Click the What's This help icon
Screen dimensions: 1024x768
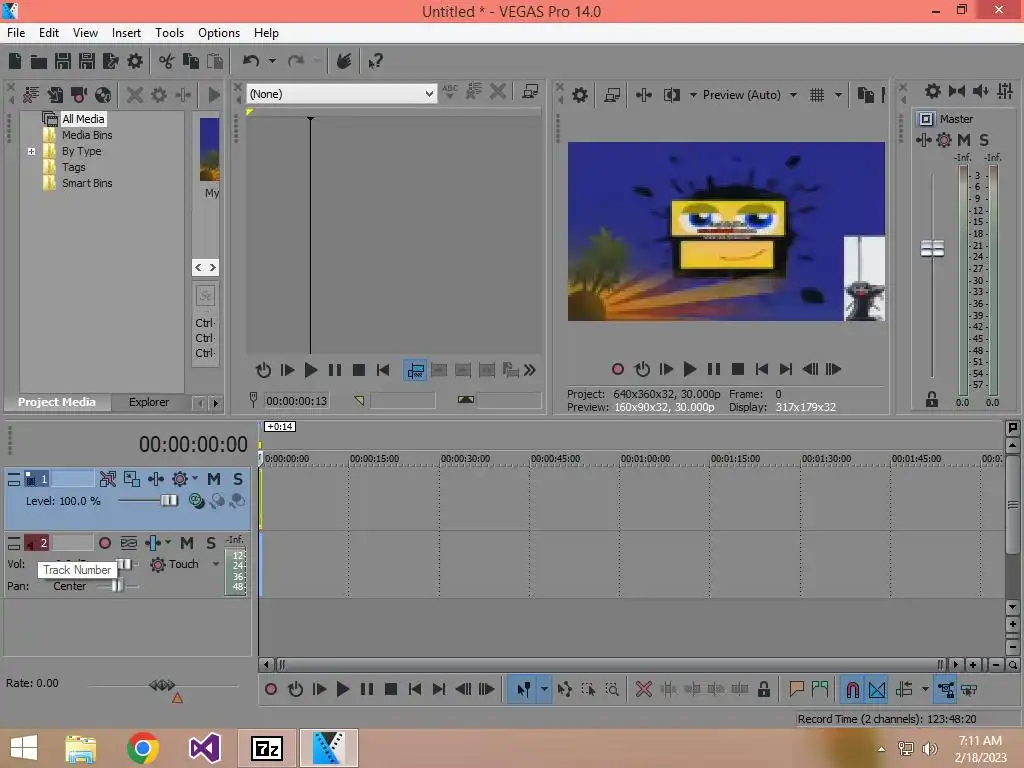pos(376,61)
